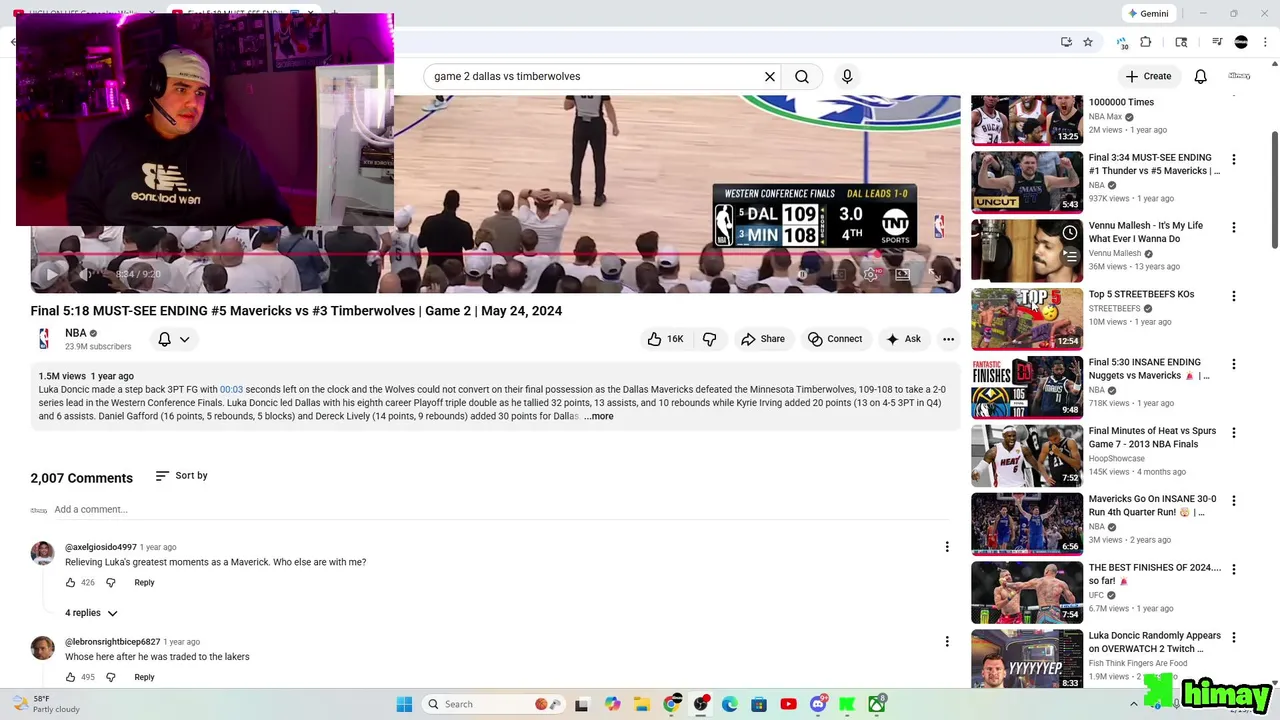
Task: Like the comment by lebronsrightbicep6827
Action: click(70, 677)
